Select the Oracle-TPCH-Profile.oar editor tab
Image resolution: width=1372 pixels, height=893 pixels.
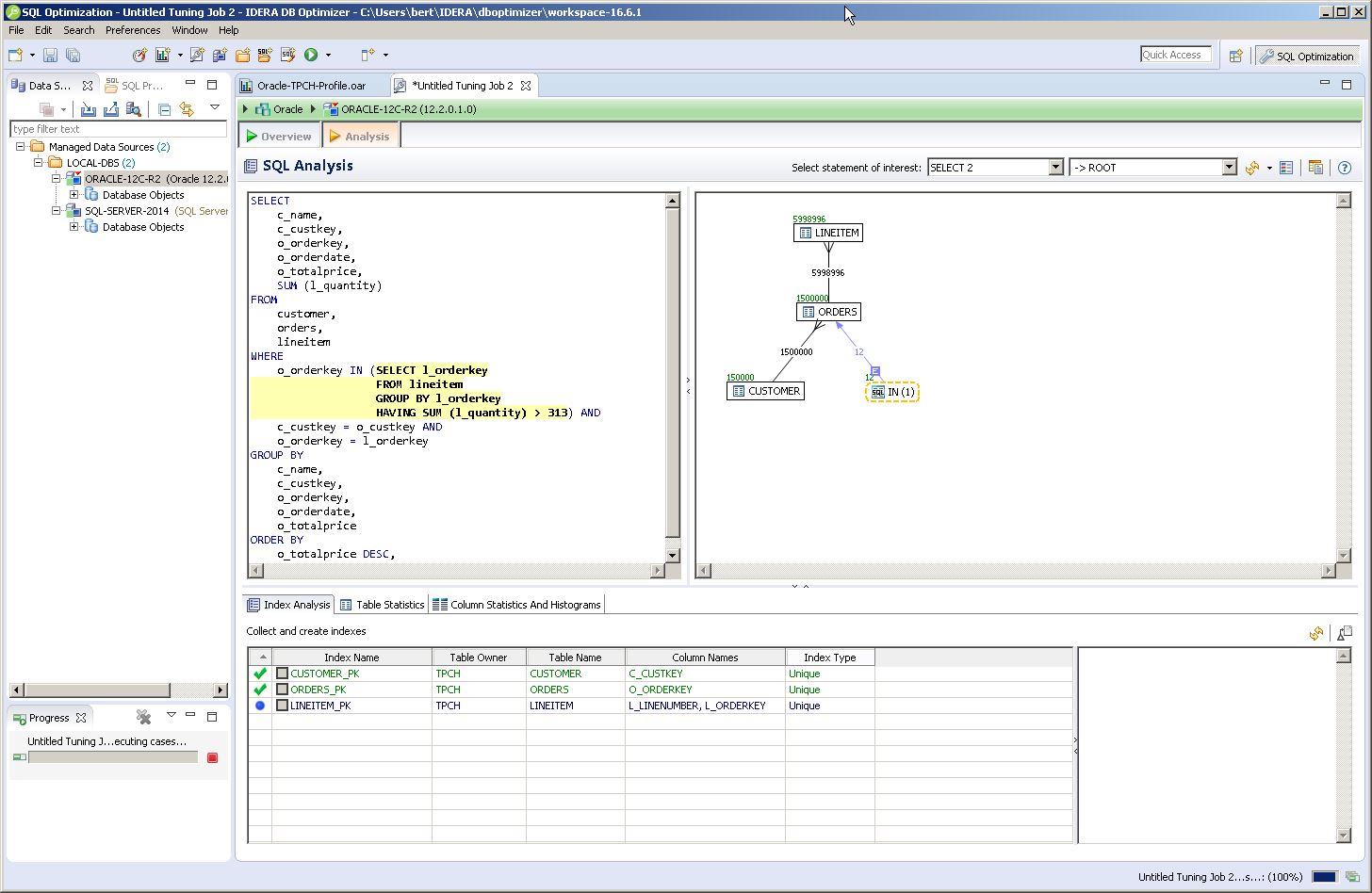point(311,86)
